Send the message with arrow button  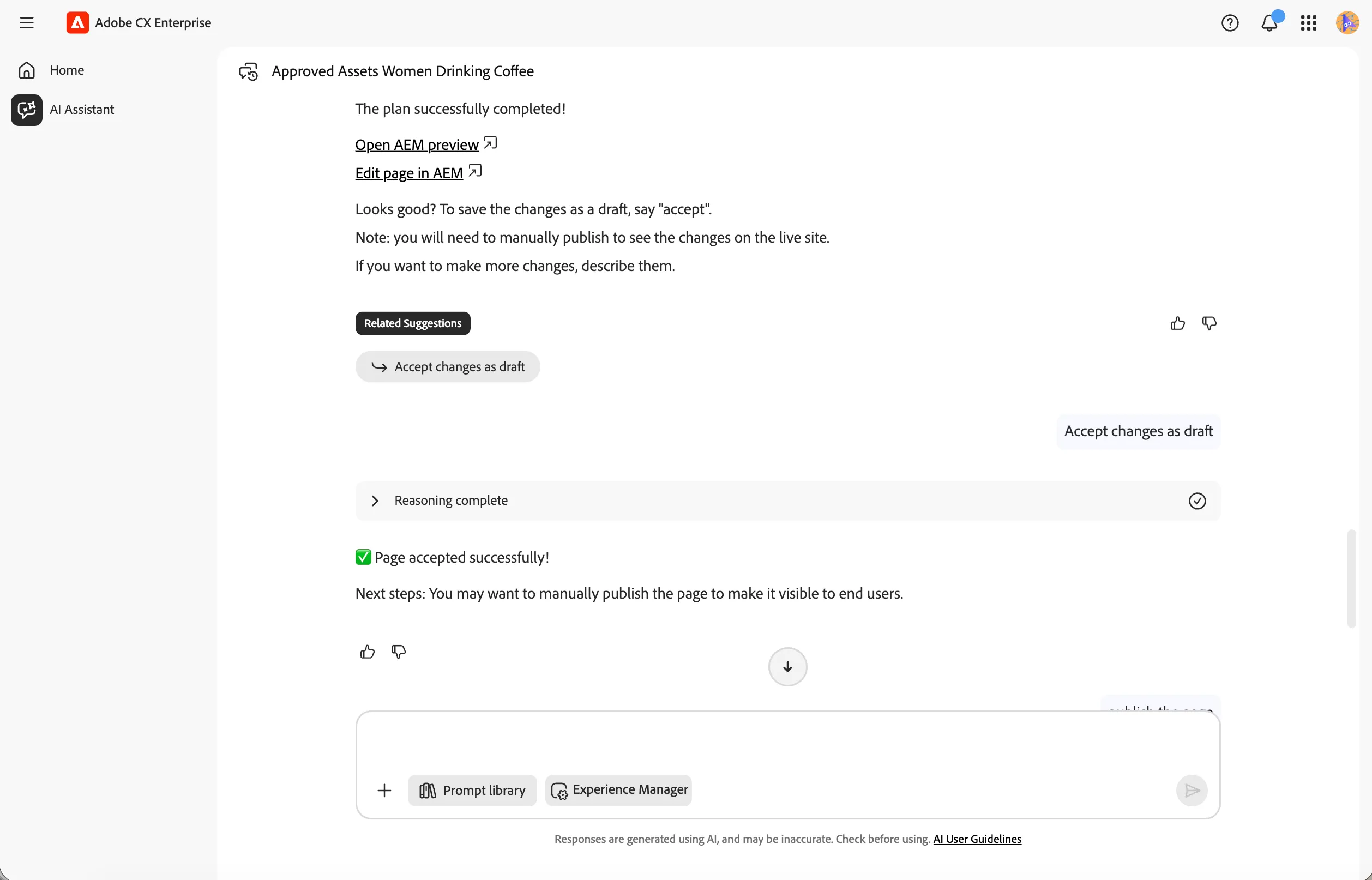pyautogui.click(x=1192, y=790)
